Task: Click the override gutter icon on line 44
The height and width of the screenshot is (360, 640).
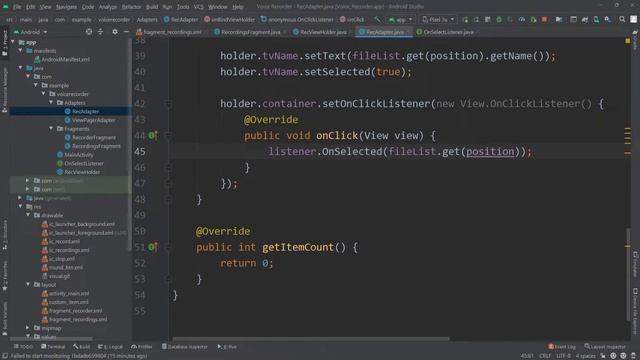Action: tap(152, 135)
